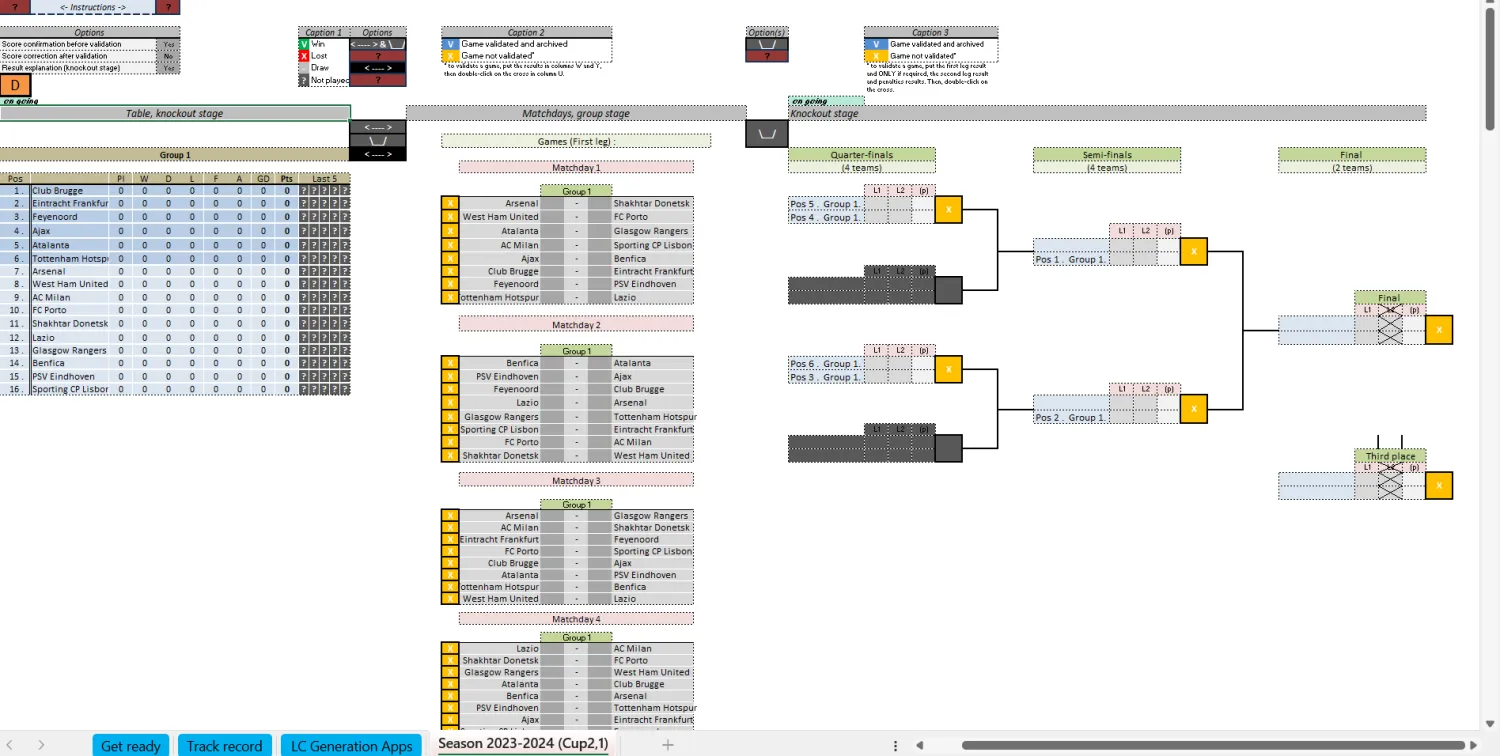Click X for Lazio vs Arsenal game

click(450, 403)
